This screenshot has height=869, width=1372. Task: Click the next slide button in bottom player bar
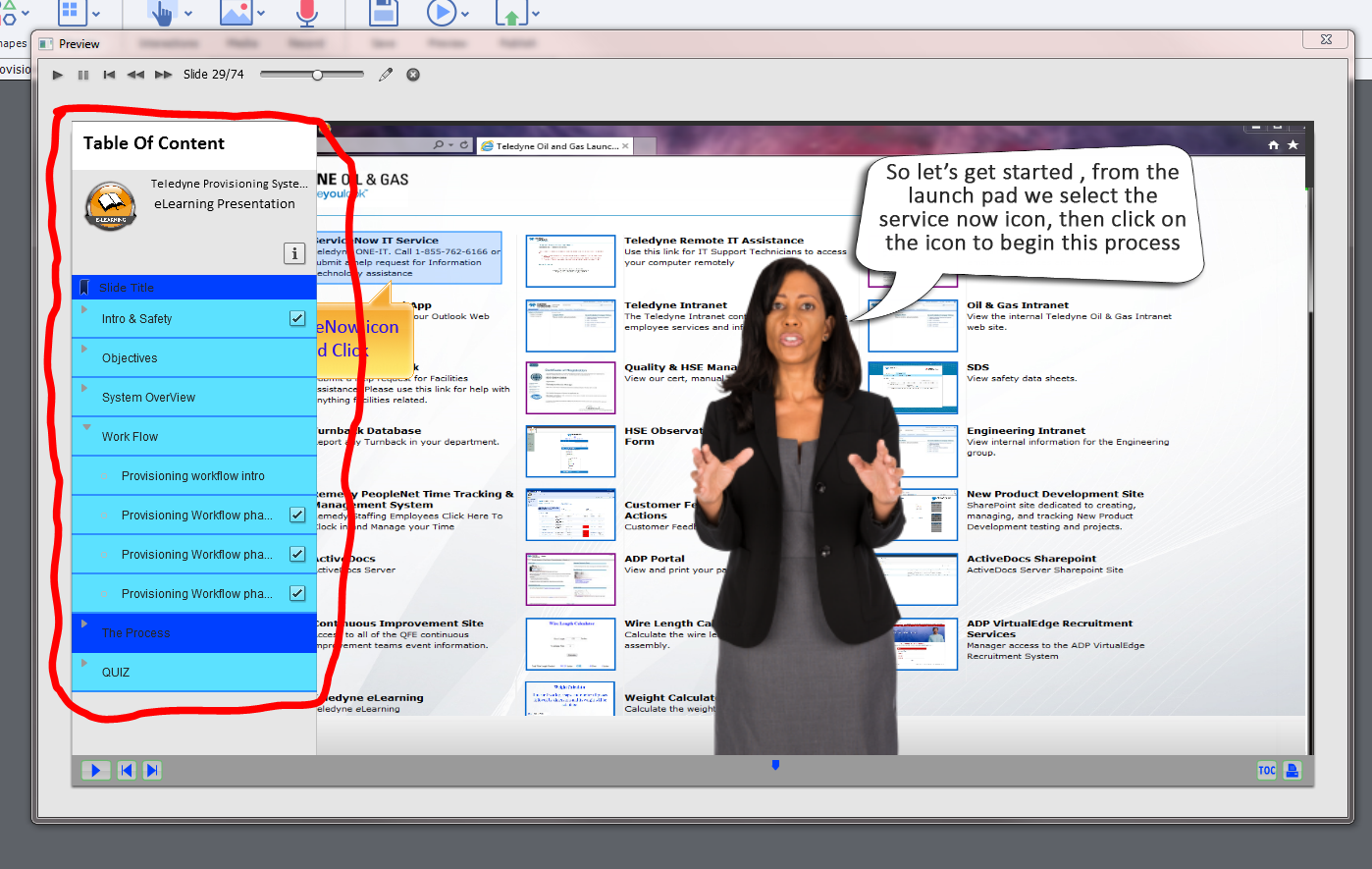point(152,771)
